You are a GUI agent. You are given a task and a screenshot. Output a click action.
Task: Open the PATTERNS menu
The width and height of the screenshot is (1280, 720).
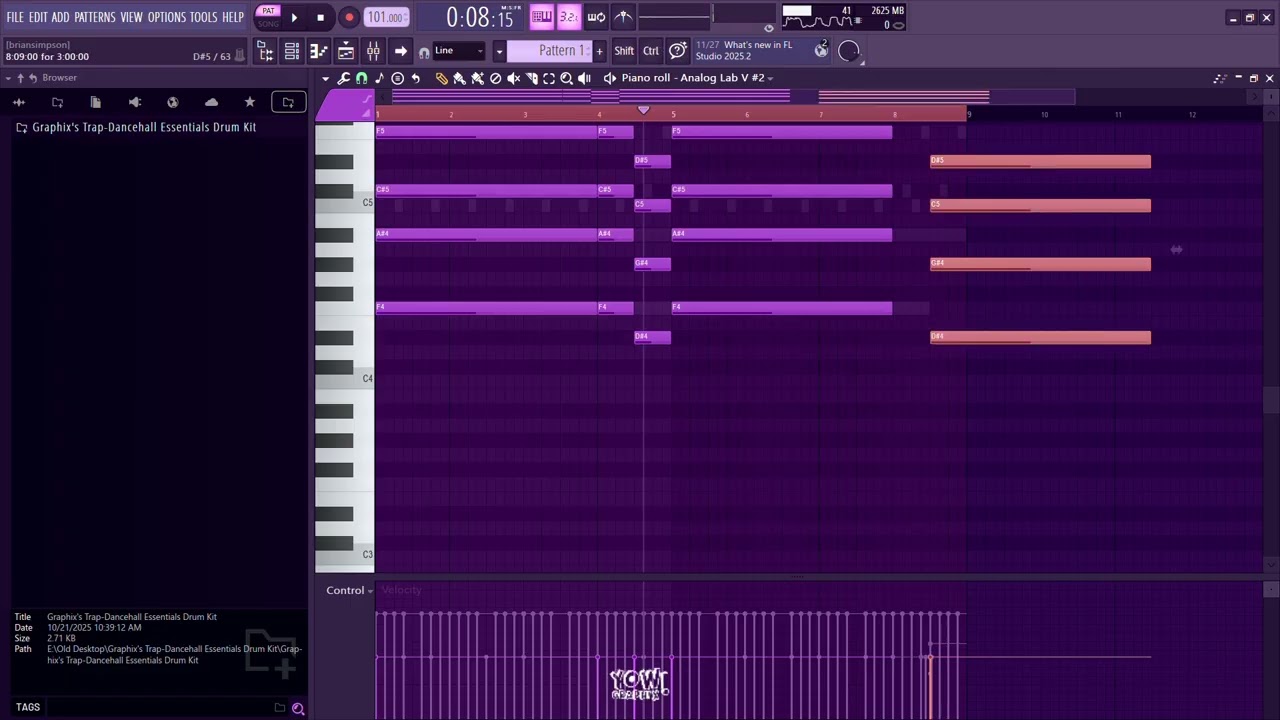tap(95, 17)
